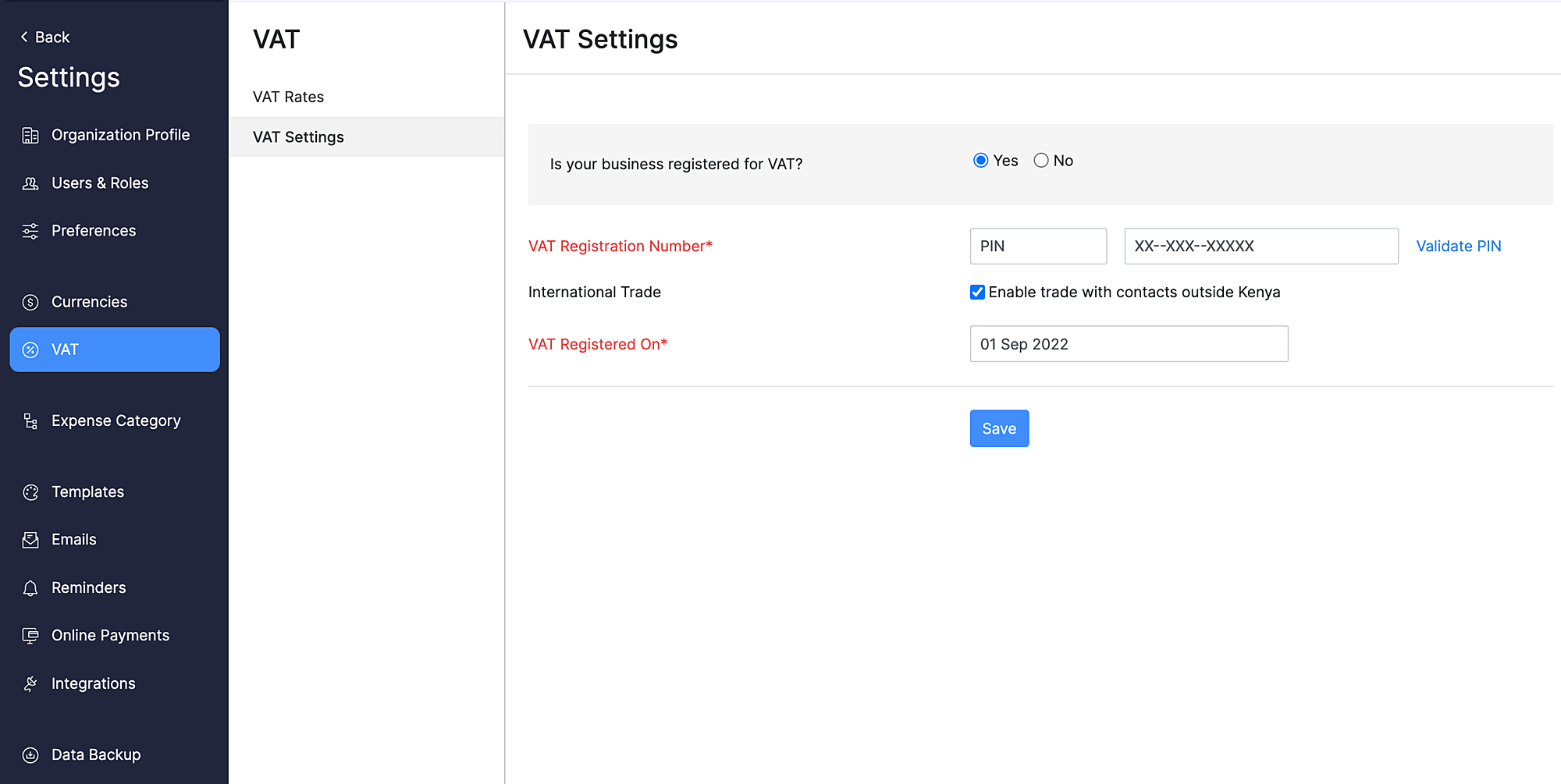
Task: Select No for VAT registration
Action: coord(1041,160)
